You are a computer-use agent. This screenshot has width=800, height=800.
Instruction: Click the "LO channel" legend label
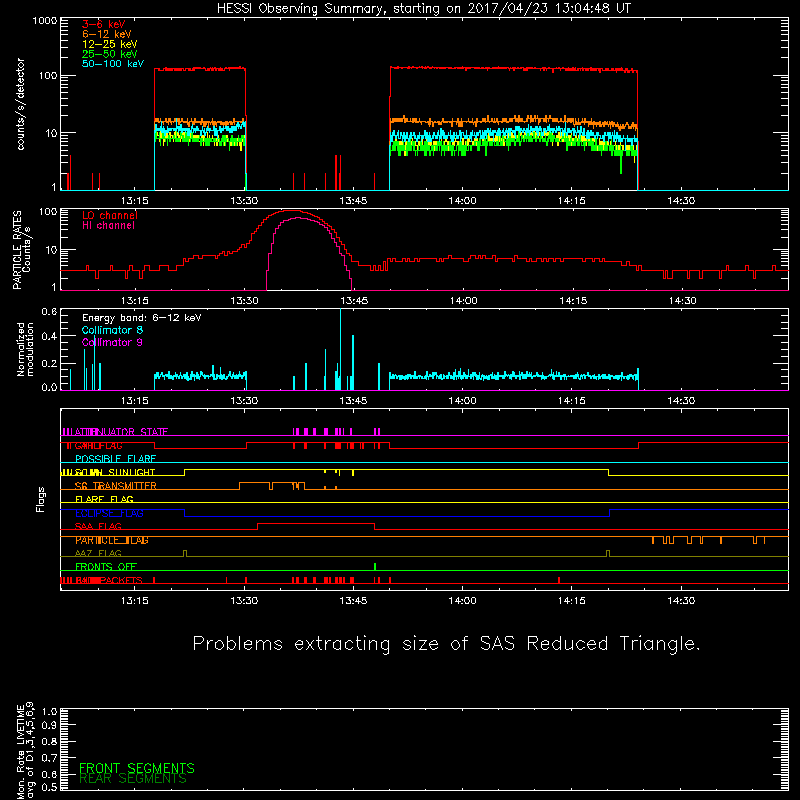point(110,215)
